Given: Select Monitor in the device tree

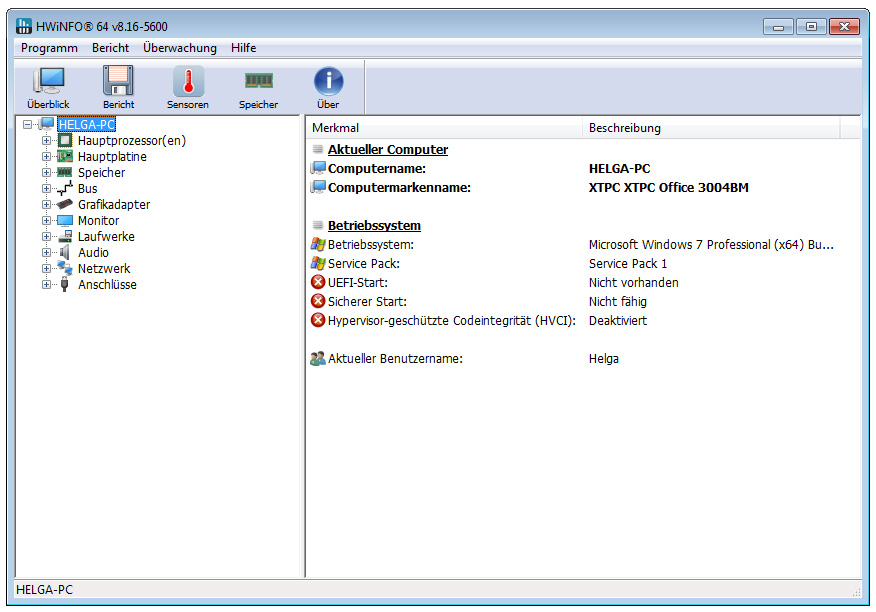Looking at the screenshot, I should coord(98,221).
